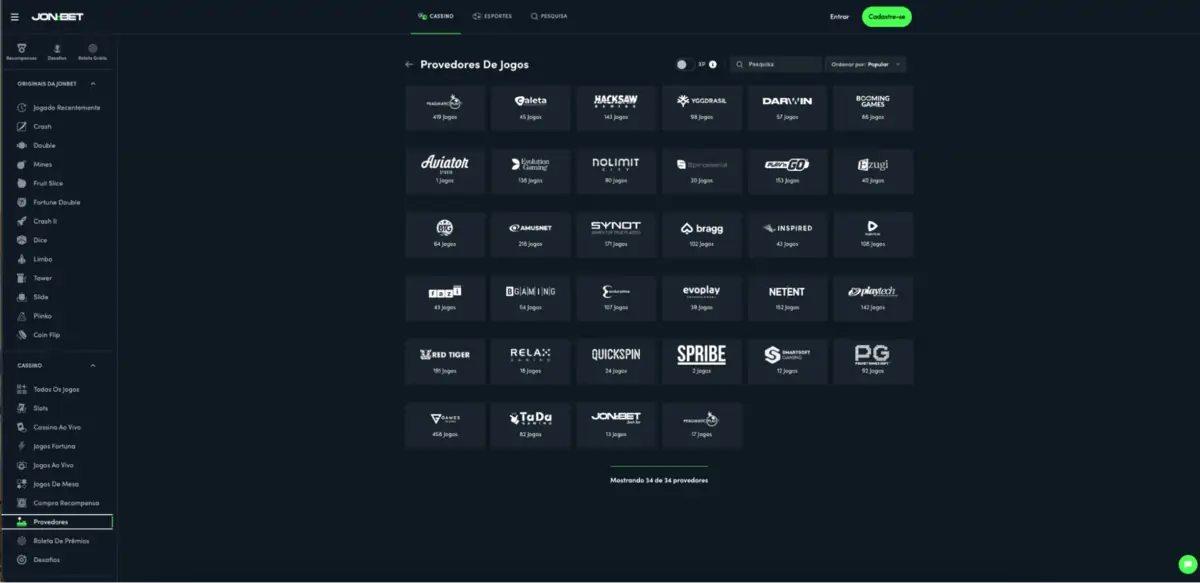Image resolution: width=1200 pixels, height=583 pixels.
Task: Switch to the Esportes tab
Action: point(492,16)
